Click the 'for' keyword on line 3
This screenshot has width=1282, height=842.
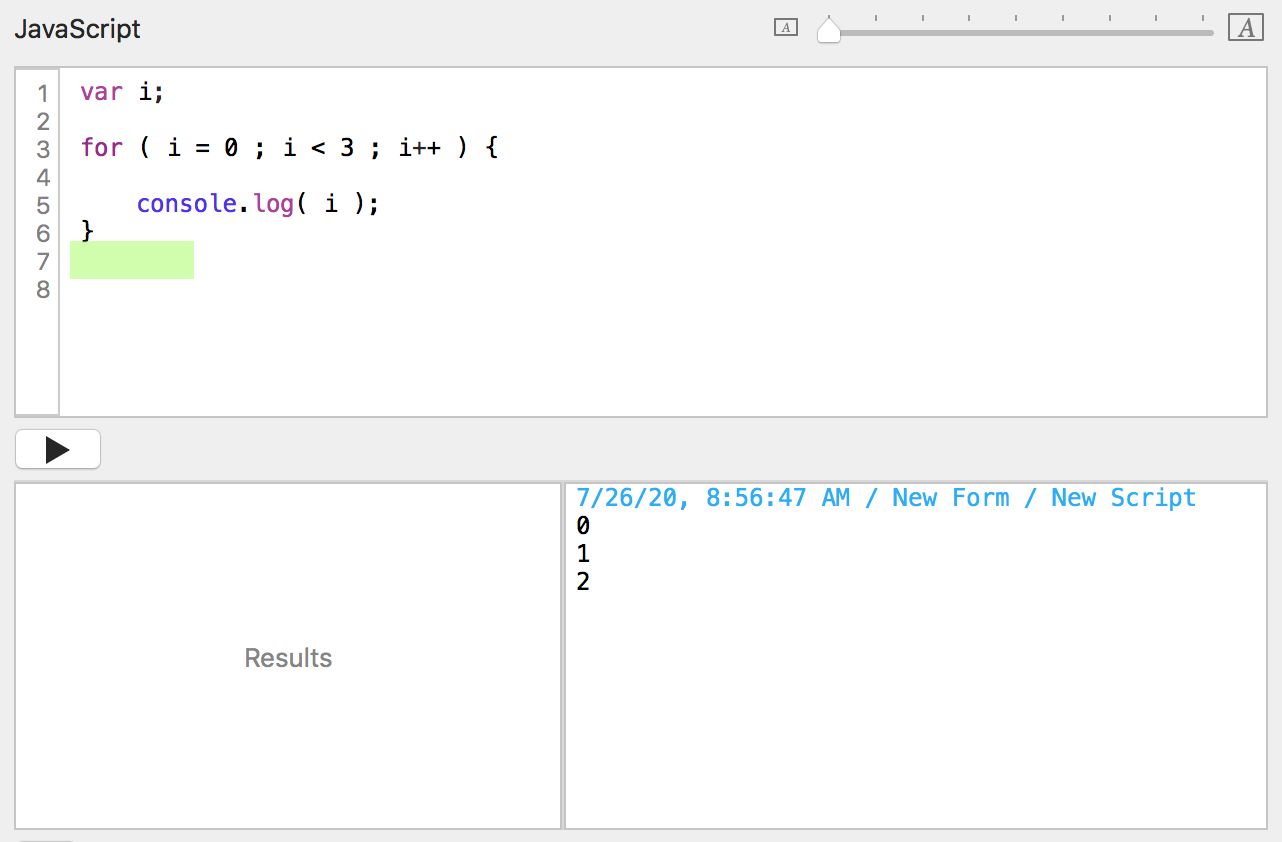click(101, 148)
